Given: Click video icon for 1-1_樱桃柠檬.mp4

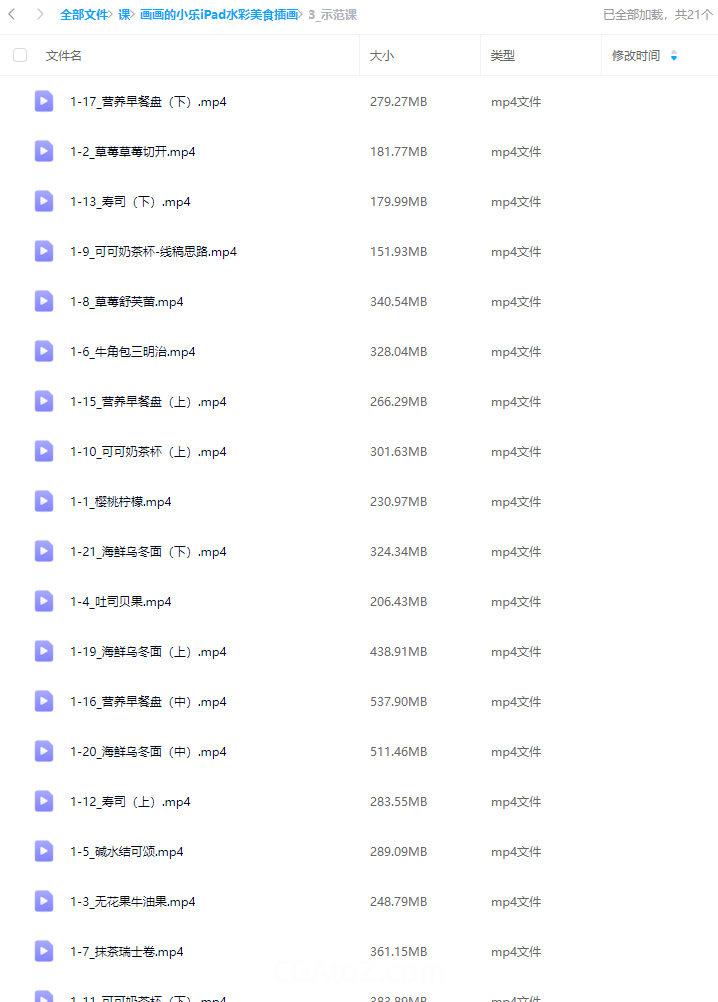Looking at the screenshot, I should [x=43, y=501].
